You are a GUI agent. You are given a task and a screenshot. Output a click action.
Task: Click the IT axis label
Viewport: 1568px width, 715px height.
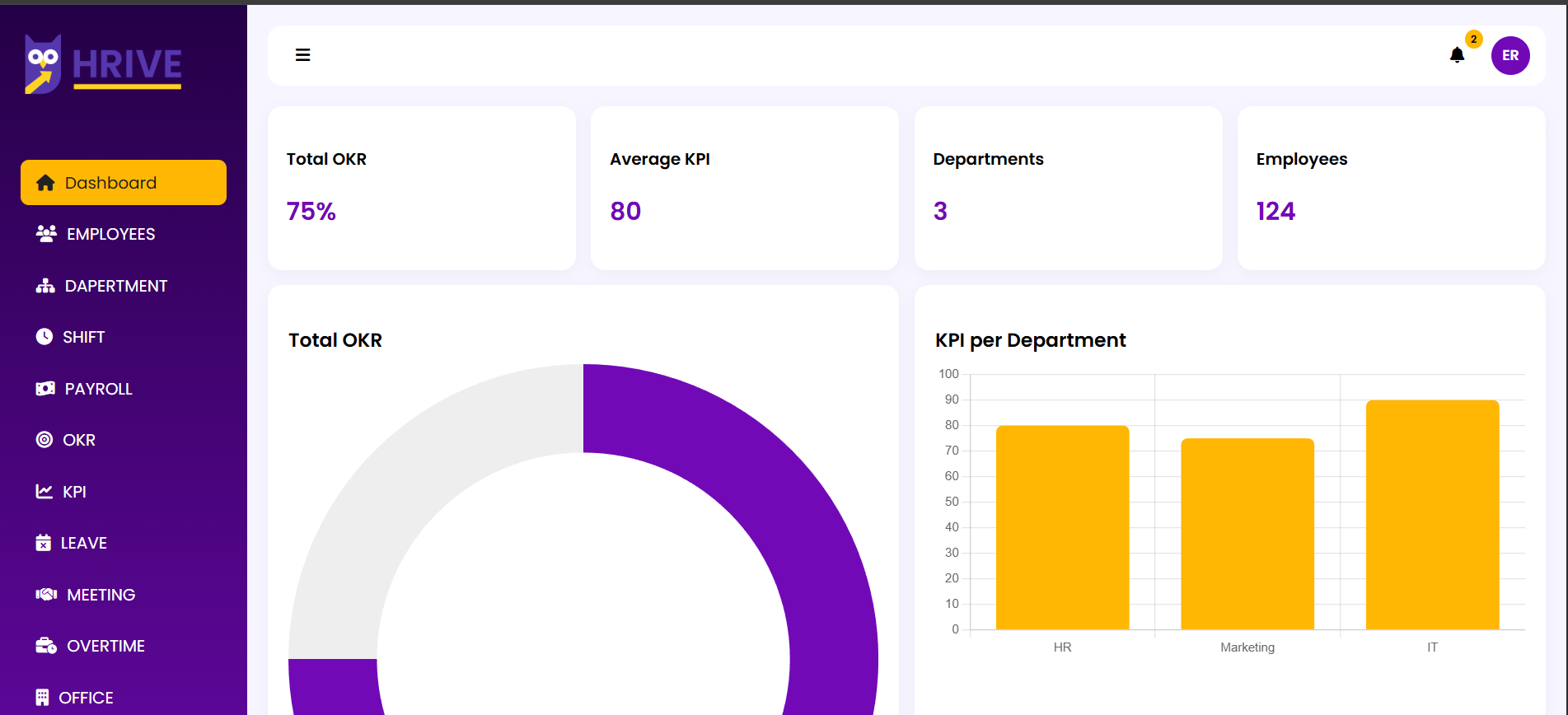pos(1432,647)
